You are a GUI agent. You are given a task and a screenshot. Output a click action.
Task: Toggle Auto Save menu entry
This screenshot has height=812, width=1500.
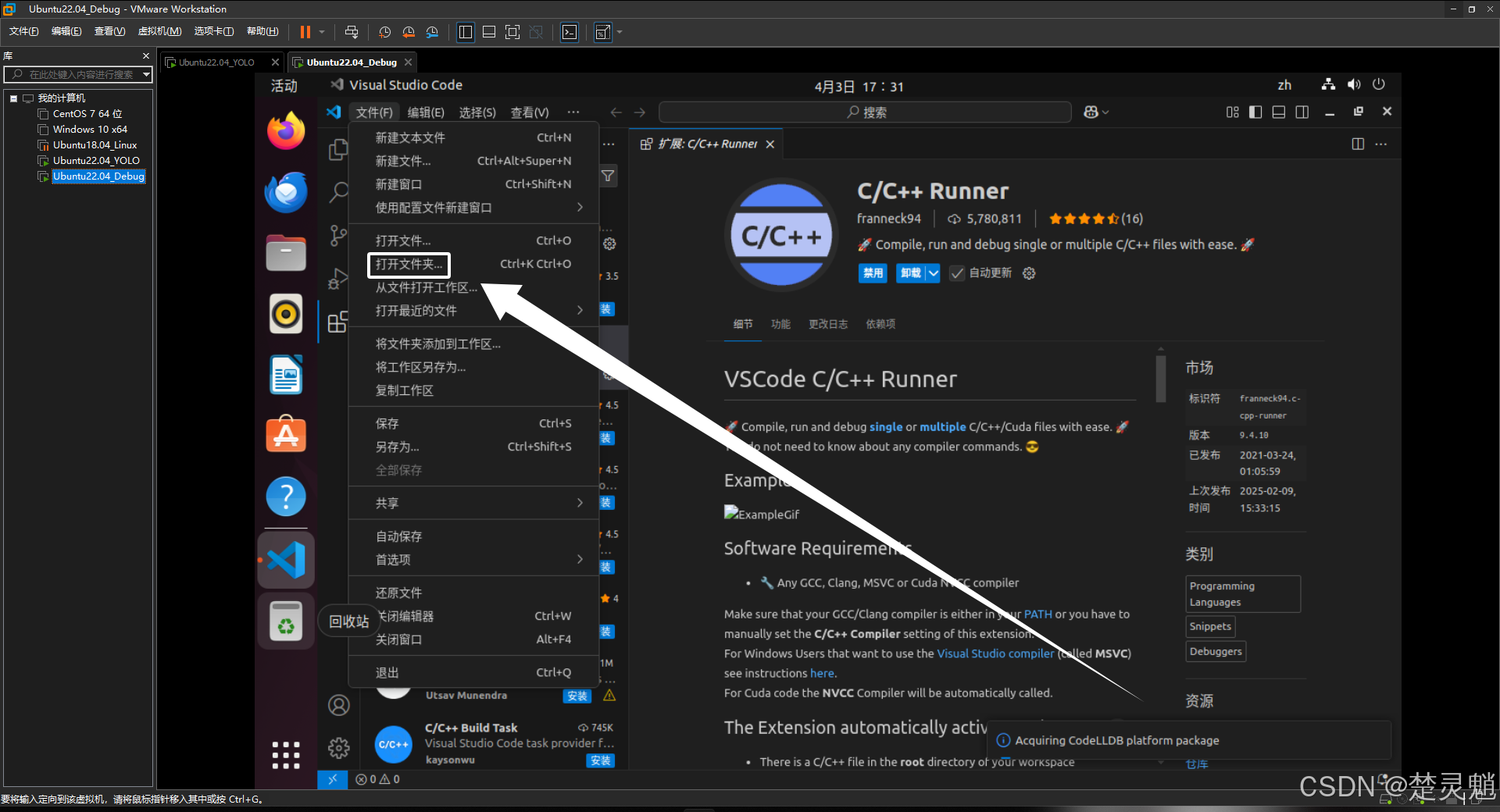pyautogui.click(x=473, y=536)
